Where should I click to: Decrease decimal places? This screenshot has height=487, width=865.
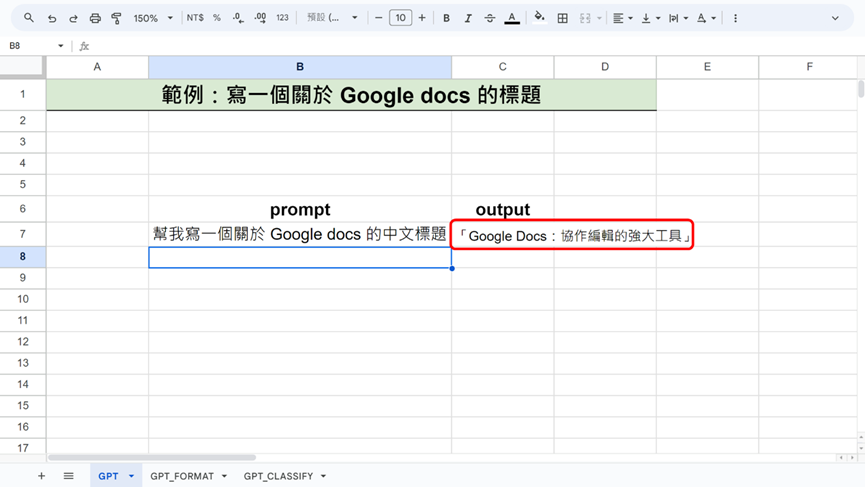(238, 18)
